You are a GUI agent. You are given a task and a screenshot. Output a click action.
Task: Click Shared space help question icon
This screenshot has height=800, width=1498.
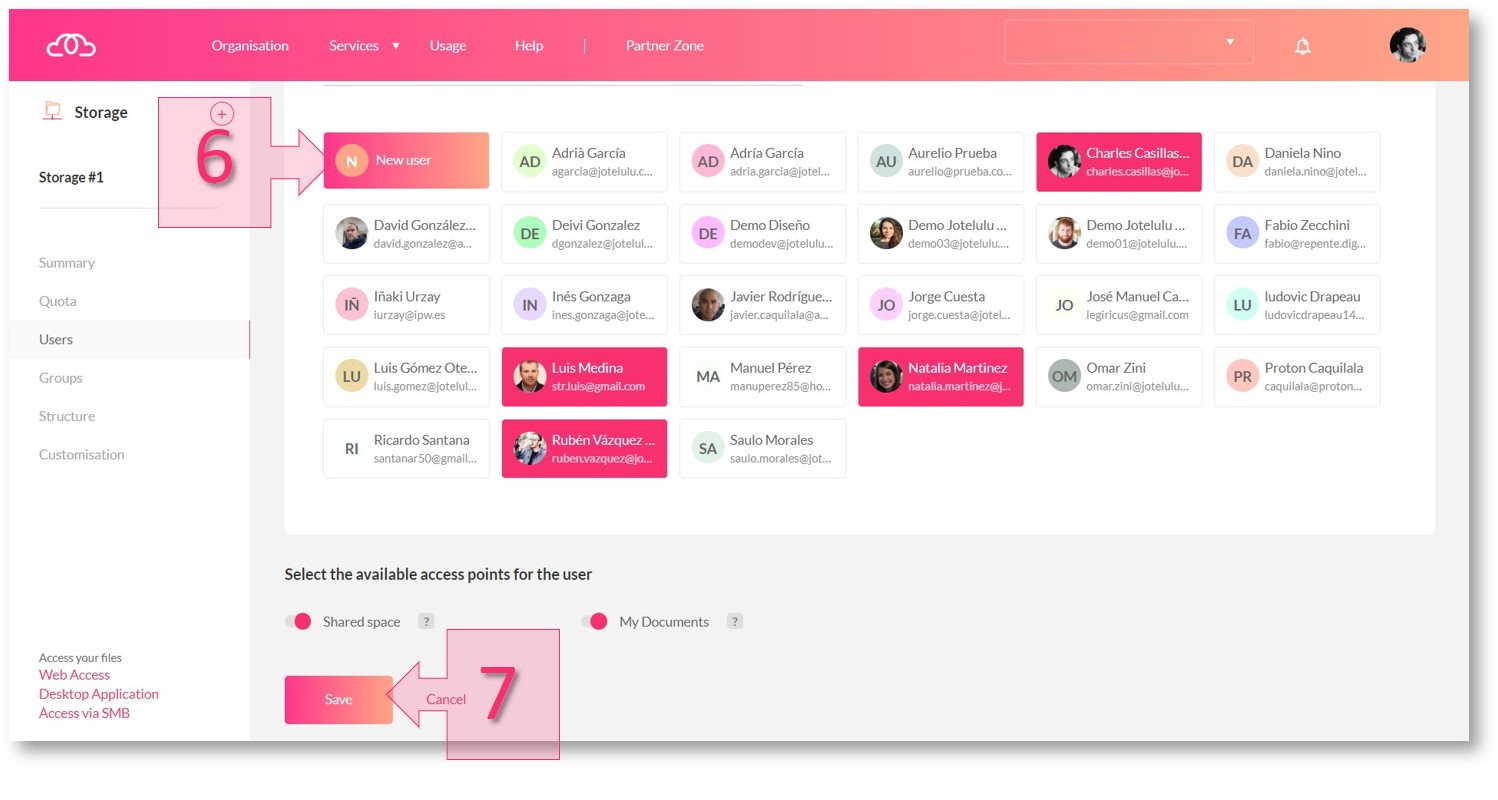(426, 621)
